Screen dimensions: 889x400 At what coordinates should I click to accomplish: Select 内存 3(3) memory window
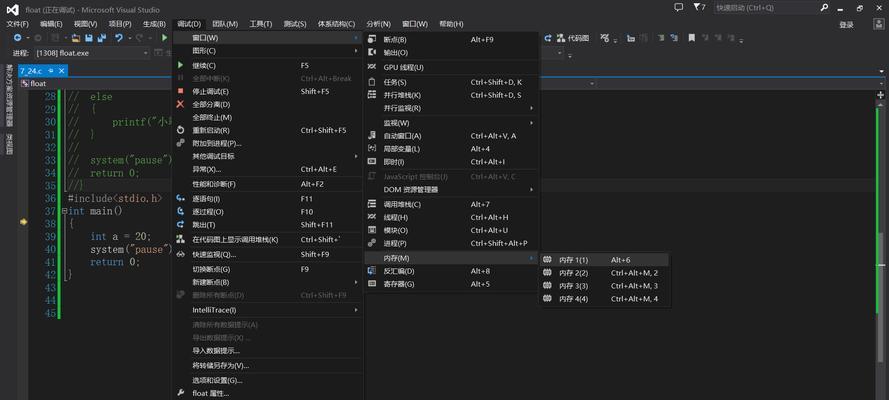(x=604, y=286)
